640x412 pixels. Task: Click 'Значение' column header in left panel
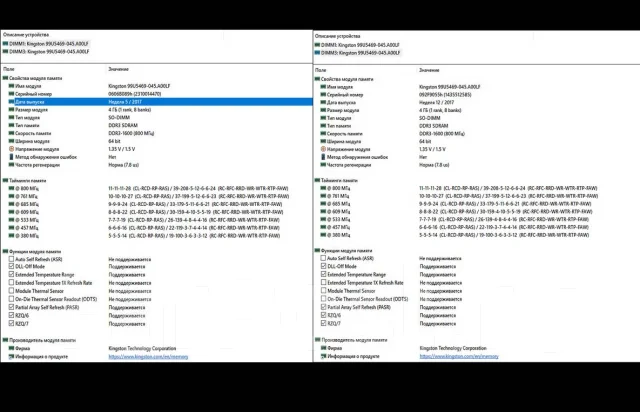[x=118, y=69]
